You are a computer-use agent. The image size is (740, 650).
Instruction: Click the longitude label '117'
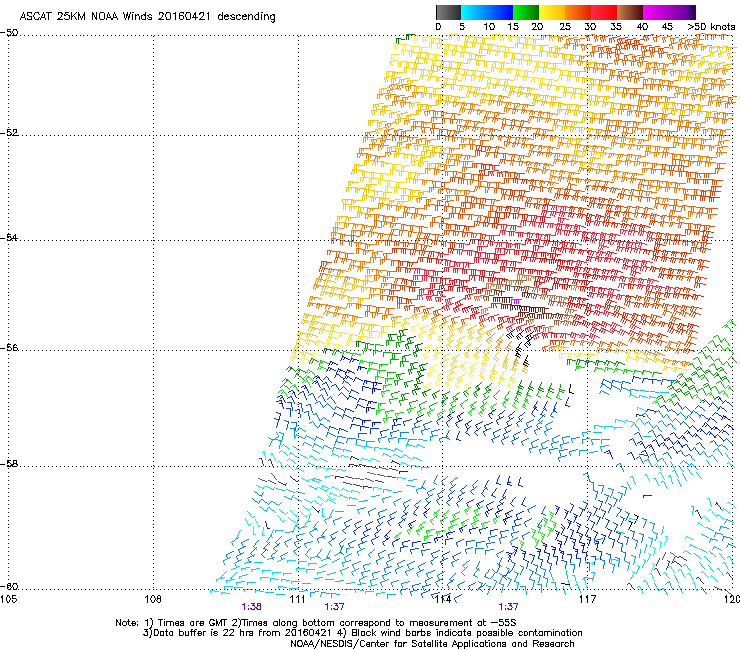(587, 599)
